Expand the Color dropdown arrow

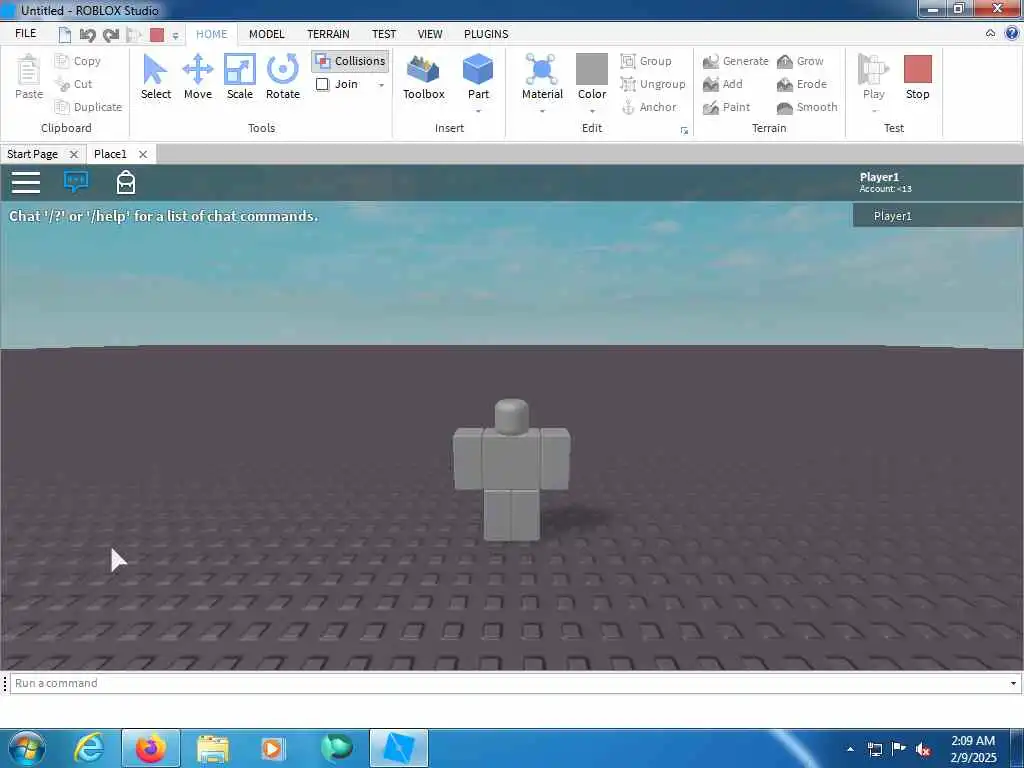coord(592,111)
